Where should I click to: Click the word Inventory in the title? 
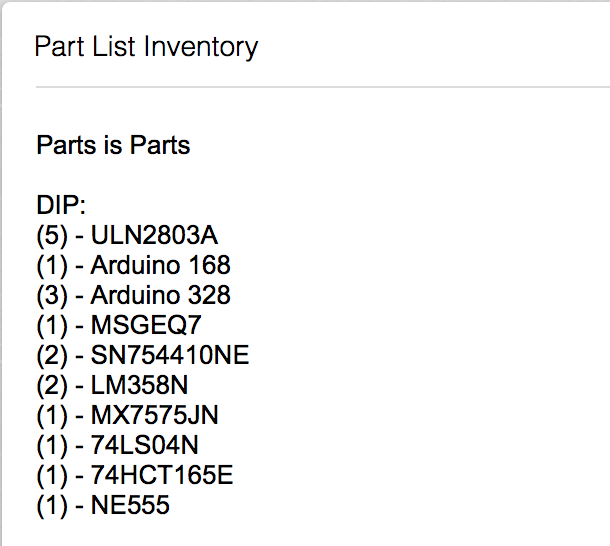pyautogui.click(x=201, y=47)
